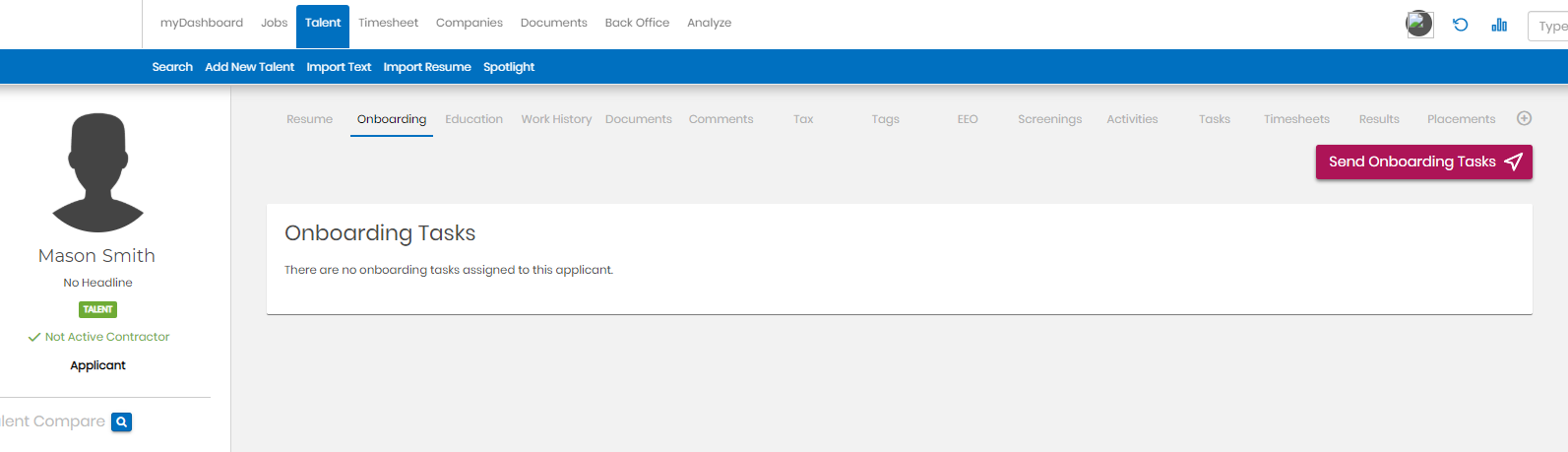The height and width of the screenshot is (452, 1568).
Task: Click the green TALENT badge
Action: point(97,309)
